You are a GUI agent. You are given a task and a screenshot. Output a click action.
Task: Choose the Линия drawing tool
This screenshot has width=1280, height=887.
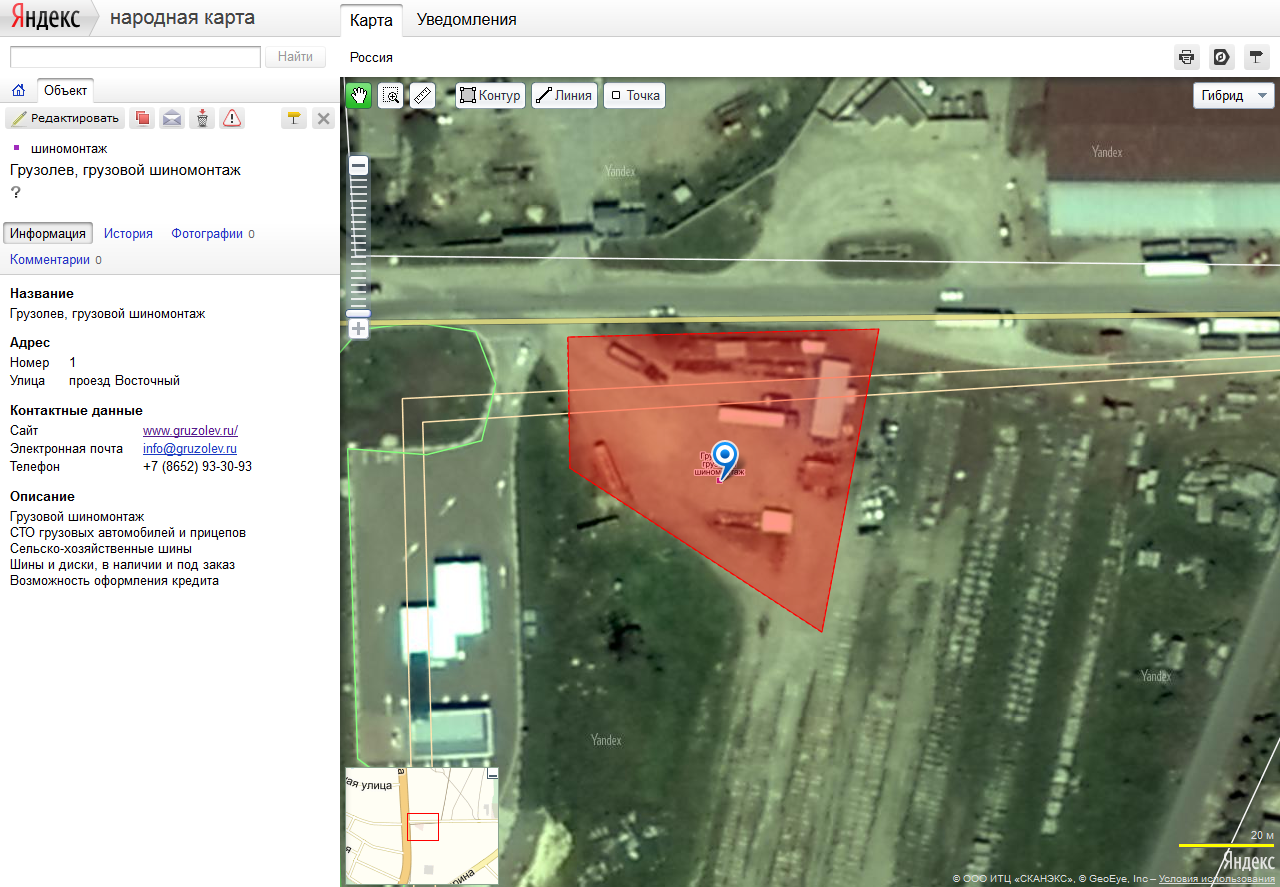click(564, 96)
